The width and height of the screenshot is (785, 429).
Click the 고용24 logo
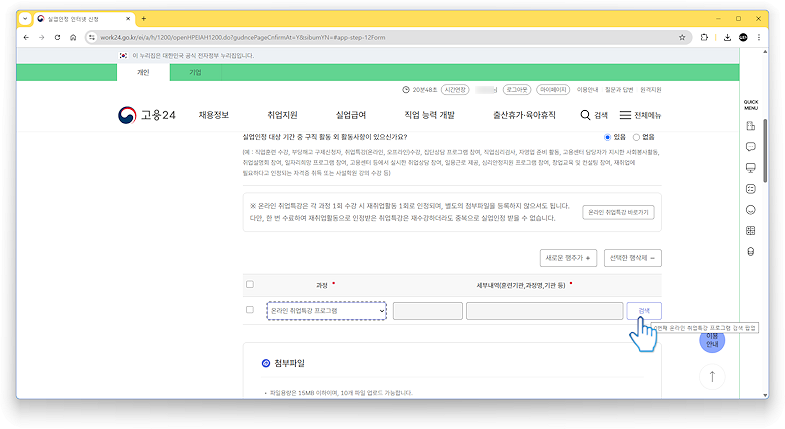click(x=147, y=115)
